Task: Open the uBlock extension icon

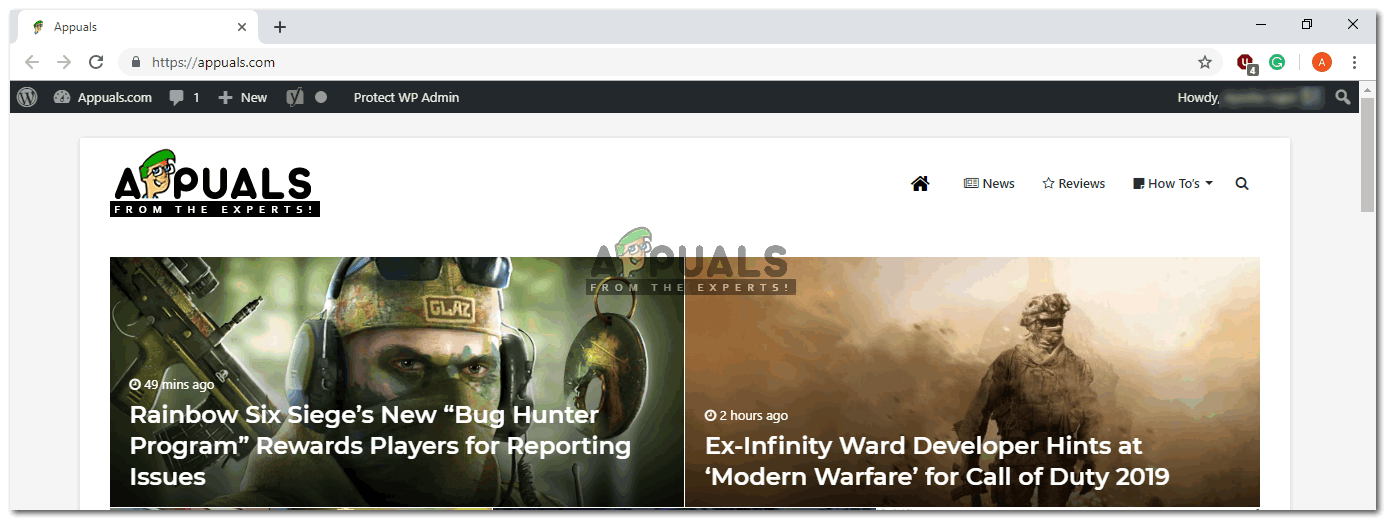Action: coord(1246,63)
